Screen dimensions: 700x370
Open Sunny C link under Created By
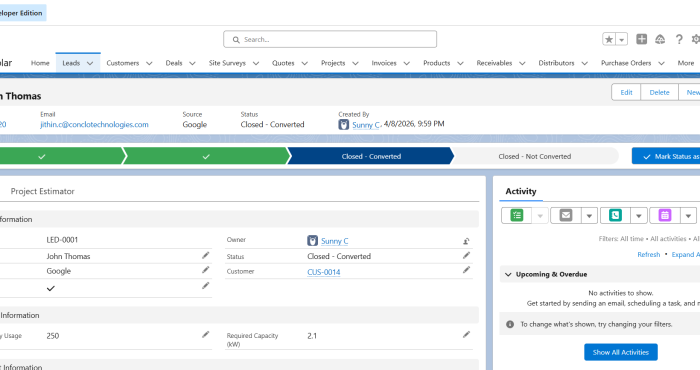point(366,125)
